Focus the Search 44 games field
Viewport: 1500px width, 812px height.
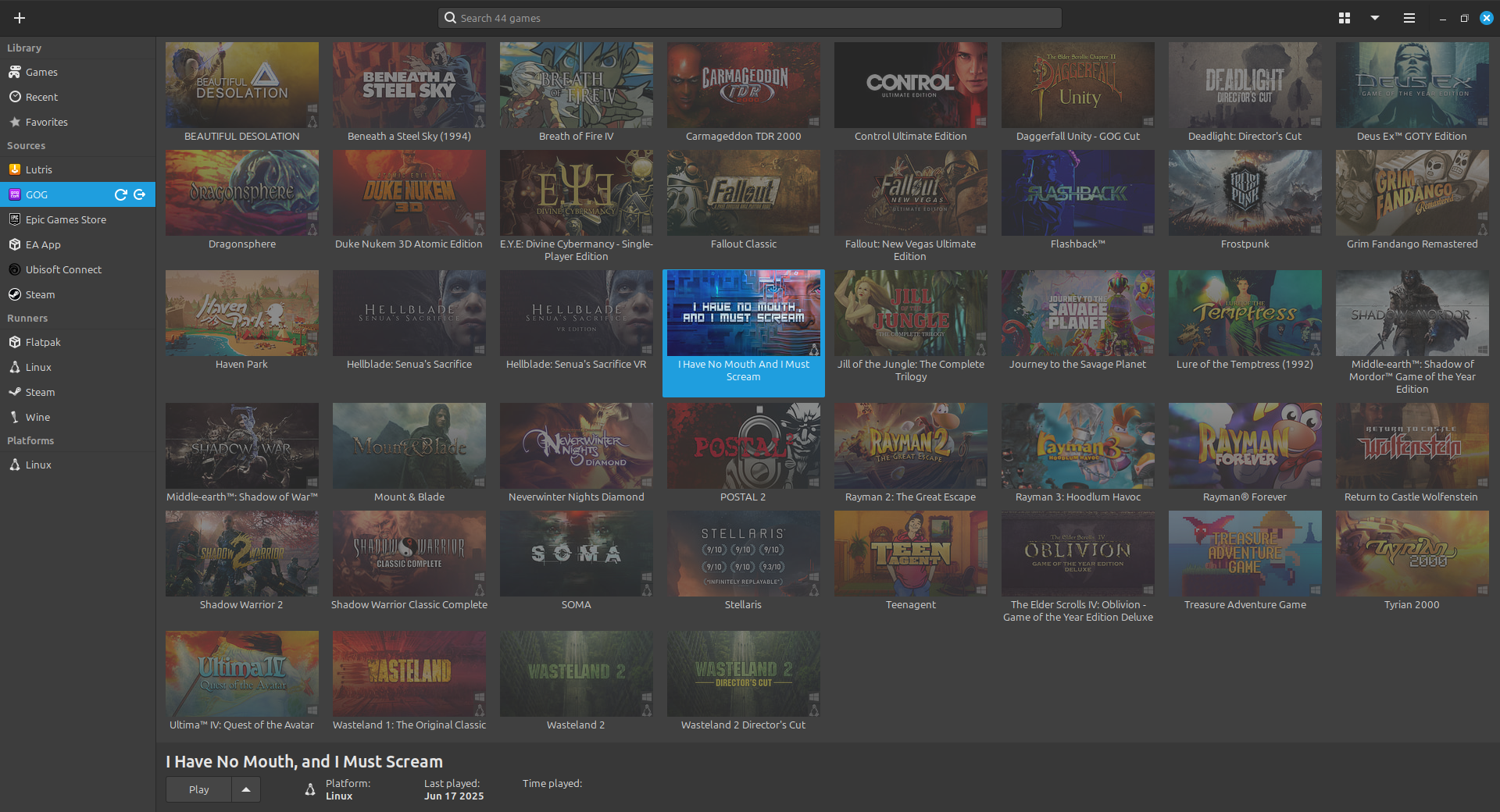[x=749, y=18]
